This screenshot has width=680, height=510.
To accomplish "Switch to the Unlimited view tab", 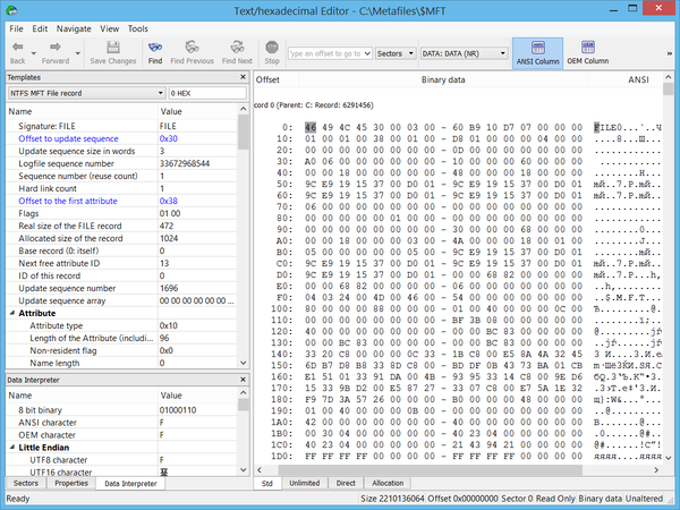I will pos(304,483).
